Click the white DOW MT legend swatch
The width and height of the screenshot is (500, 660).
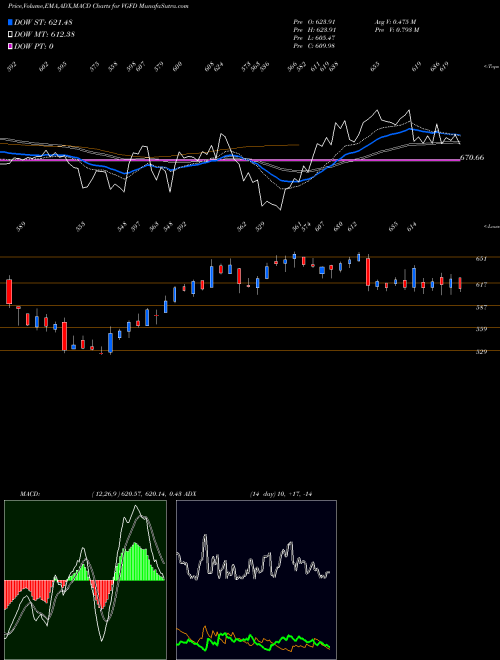pyautogui.click(x=10, y=35)
